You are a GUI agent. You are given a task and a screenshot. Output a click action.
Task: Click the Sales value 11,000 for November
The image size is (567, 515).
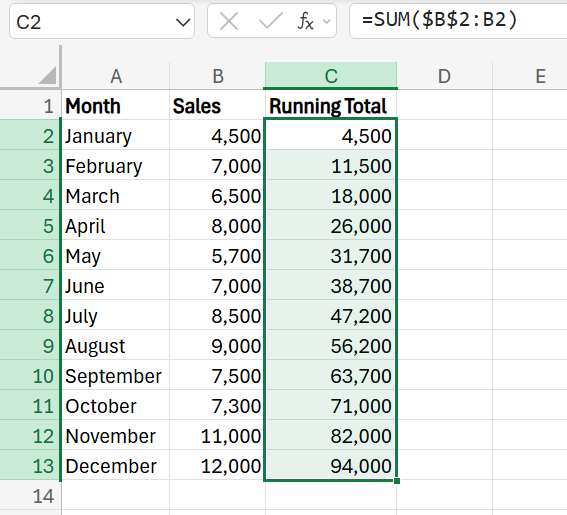tap(217, 436)
